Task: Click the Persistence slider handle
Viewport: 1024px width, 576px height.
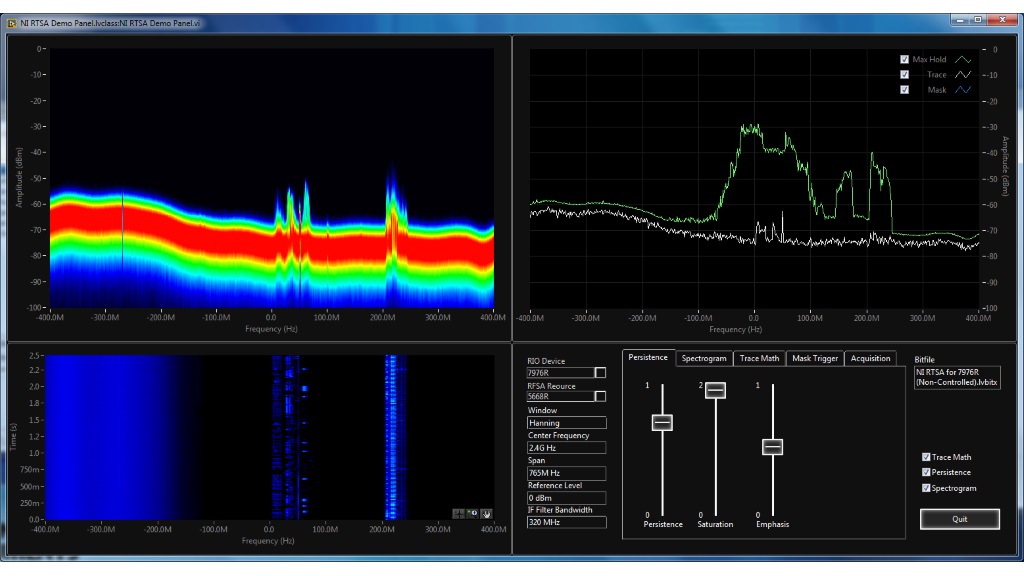Action: pyautogui.click(x=662, y=423)
